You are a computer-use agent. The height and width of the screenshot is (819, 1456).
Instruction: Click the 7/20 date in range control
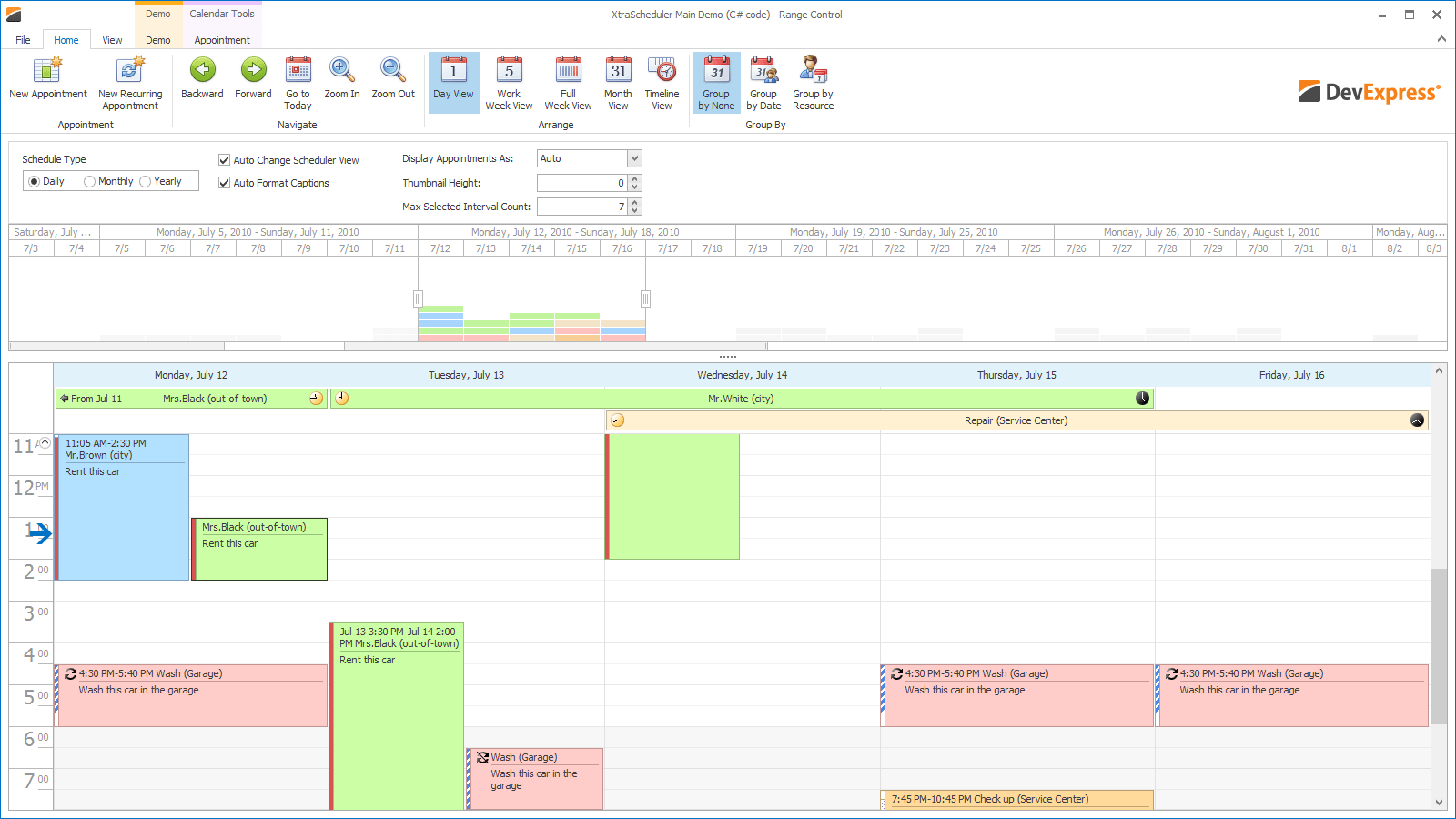(804, 248)
